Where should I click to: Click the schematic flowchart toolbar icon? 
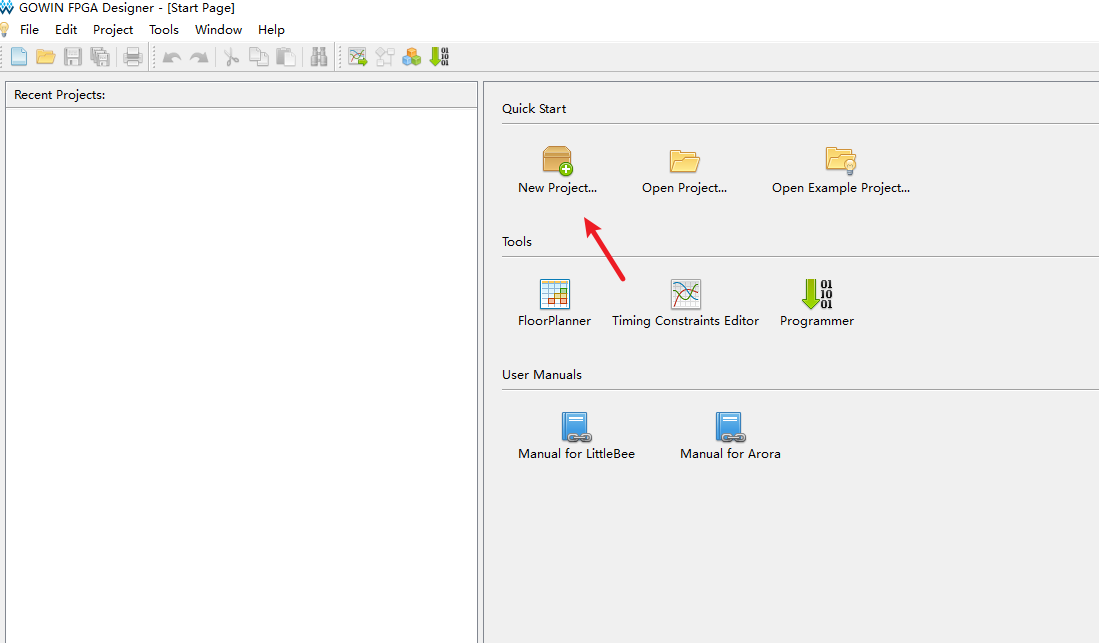coord(385,57)
